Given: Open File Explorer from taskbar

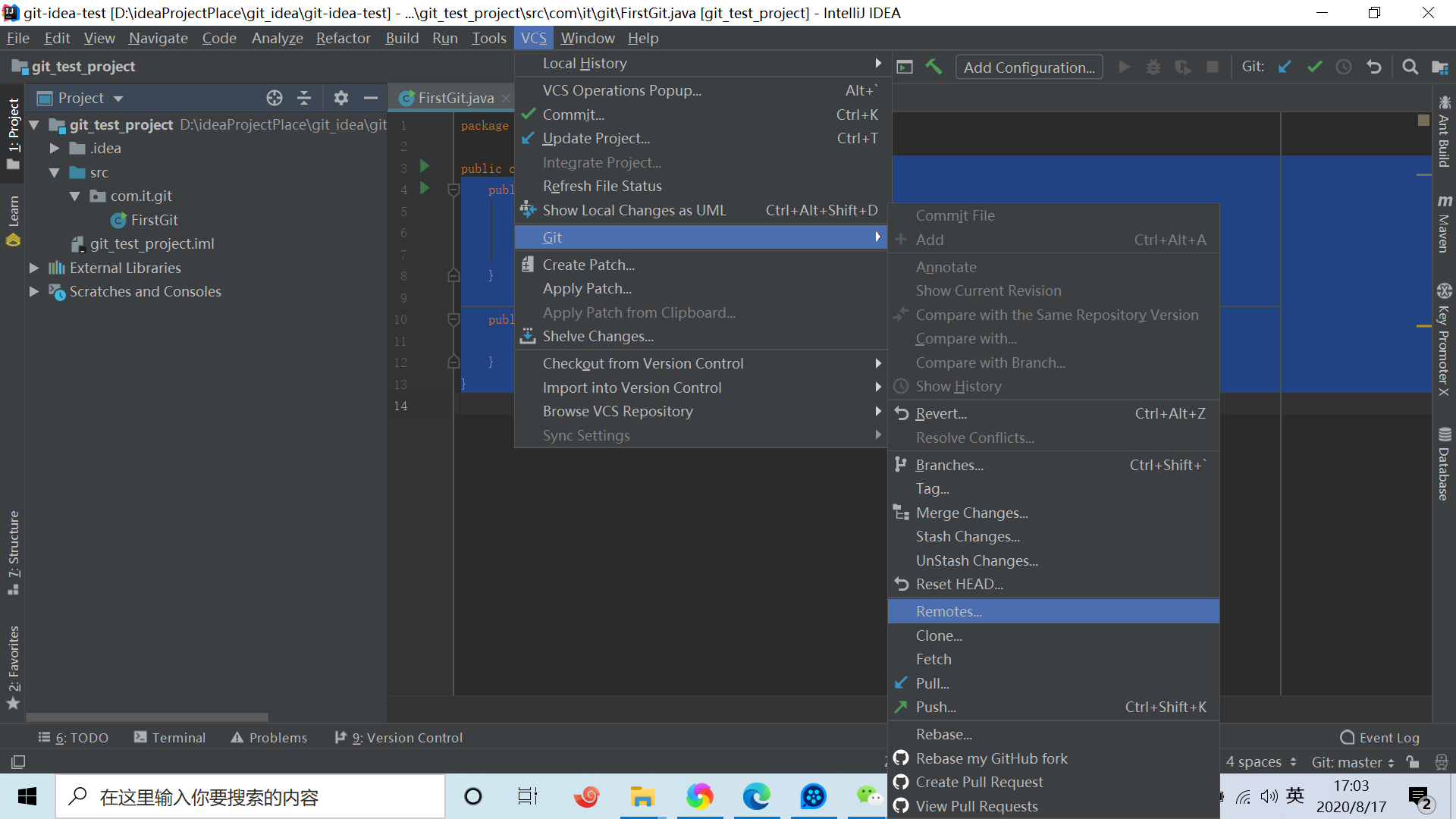Looking at the screenshot, I should pos(642,796).
